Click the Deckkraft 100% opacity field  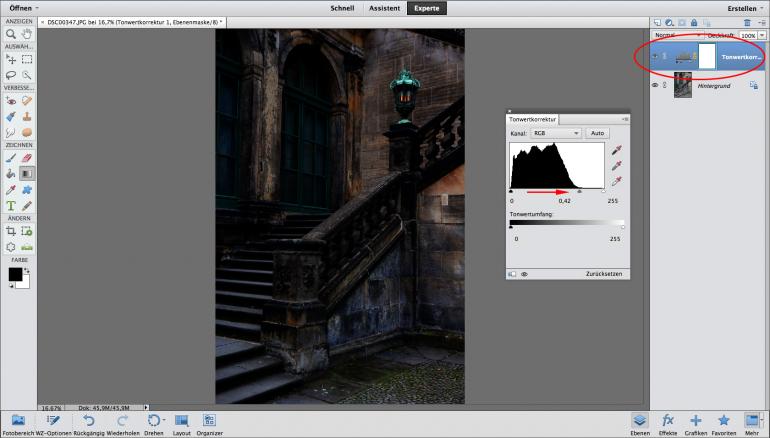748,35
